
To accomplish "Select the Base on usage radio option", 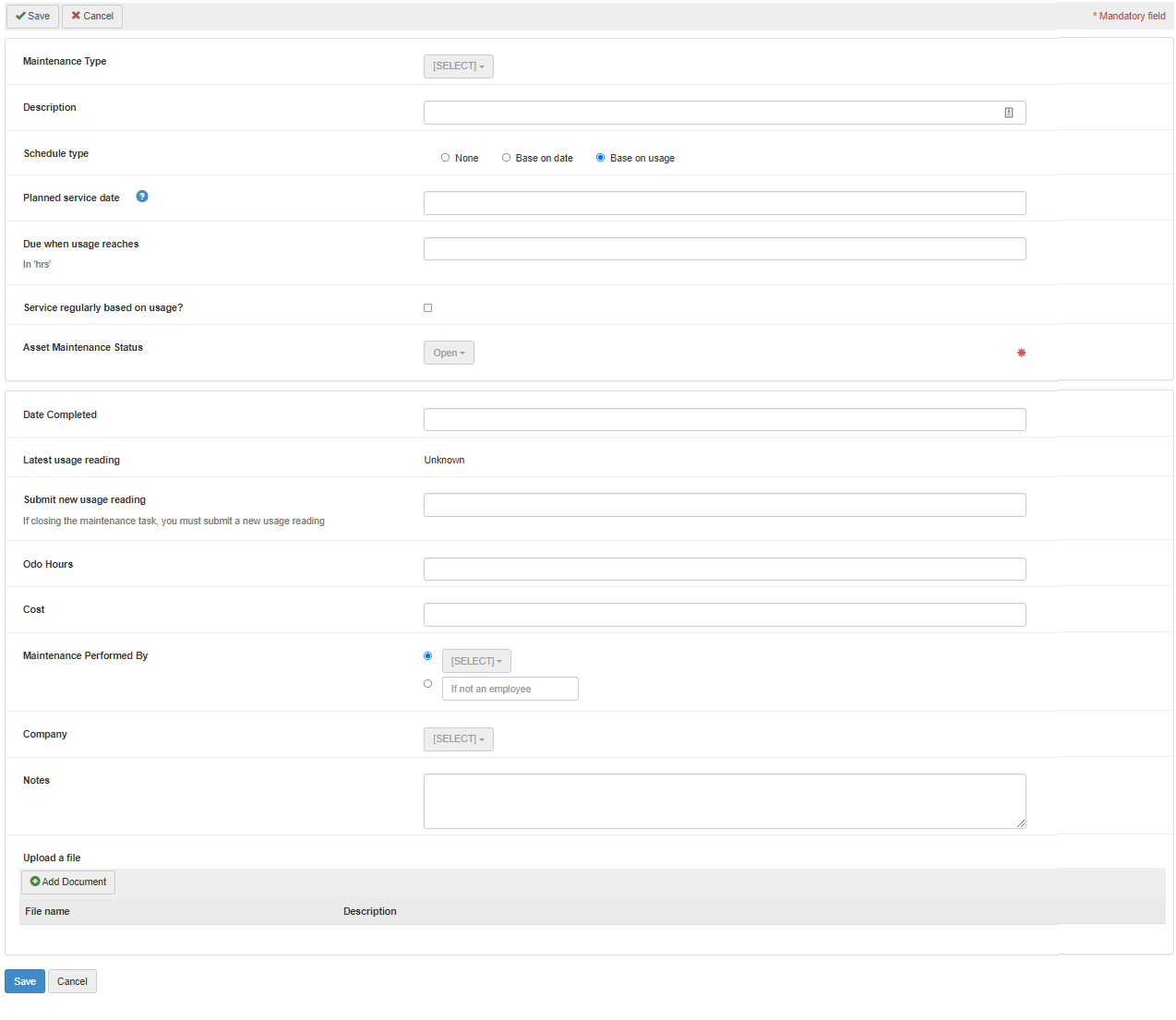I will pyautogui.click(x=600, y=158).
